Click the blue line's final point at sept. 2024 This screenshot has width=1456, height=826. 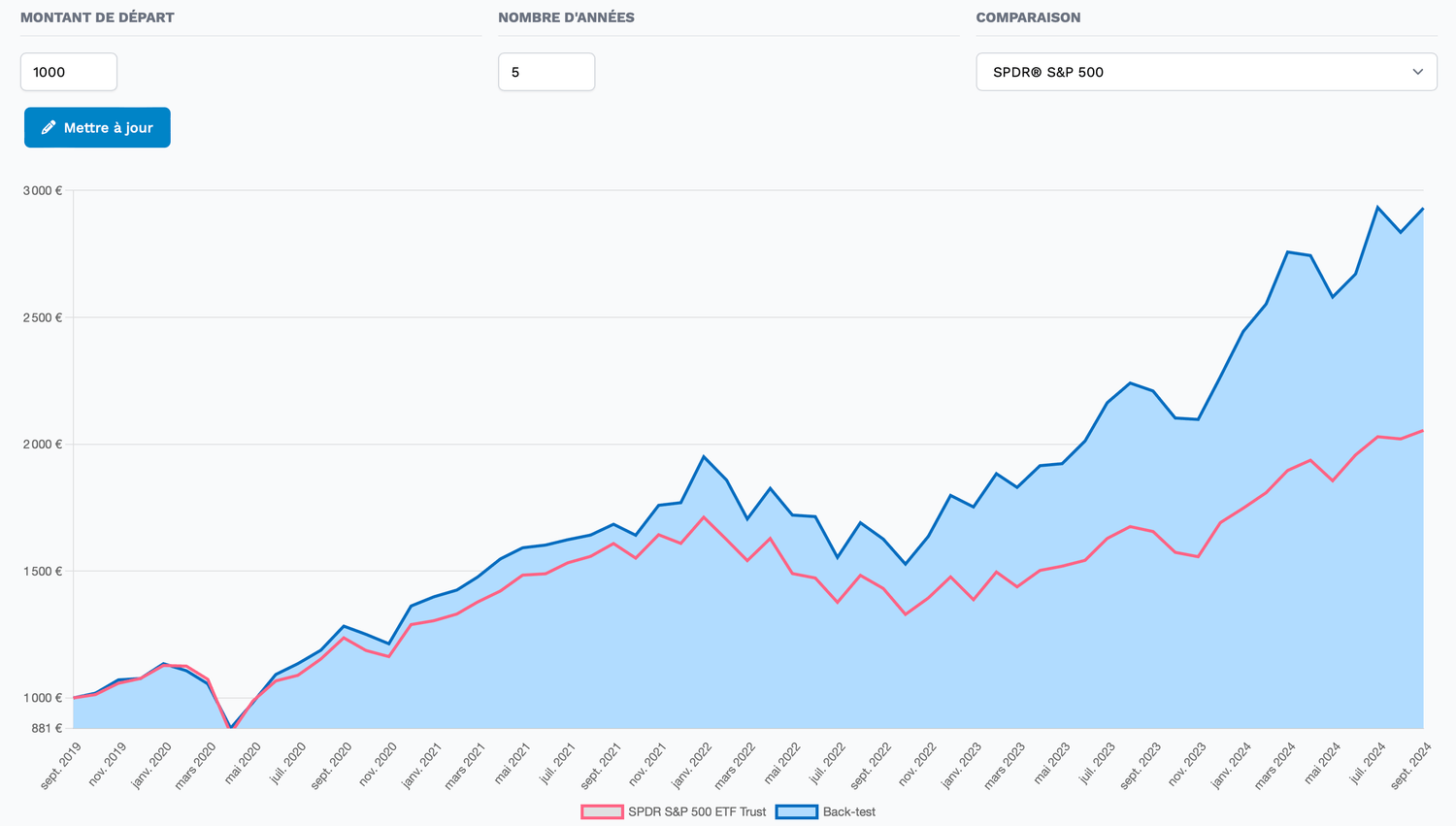[x=1423, y=209]
